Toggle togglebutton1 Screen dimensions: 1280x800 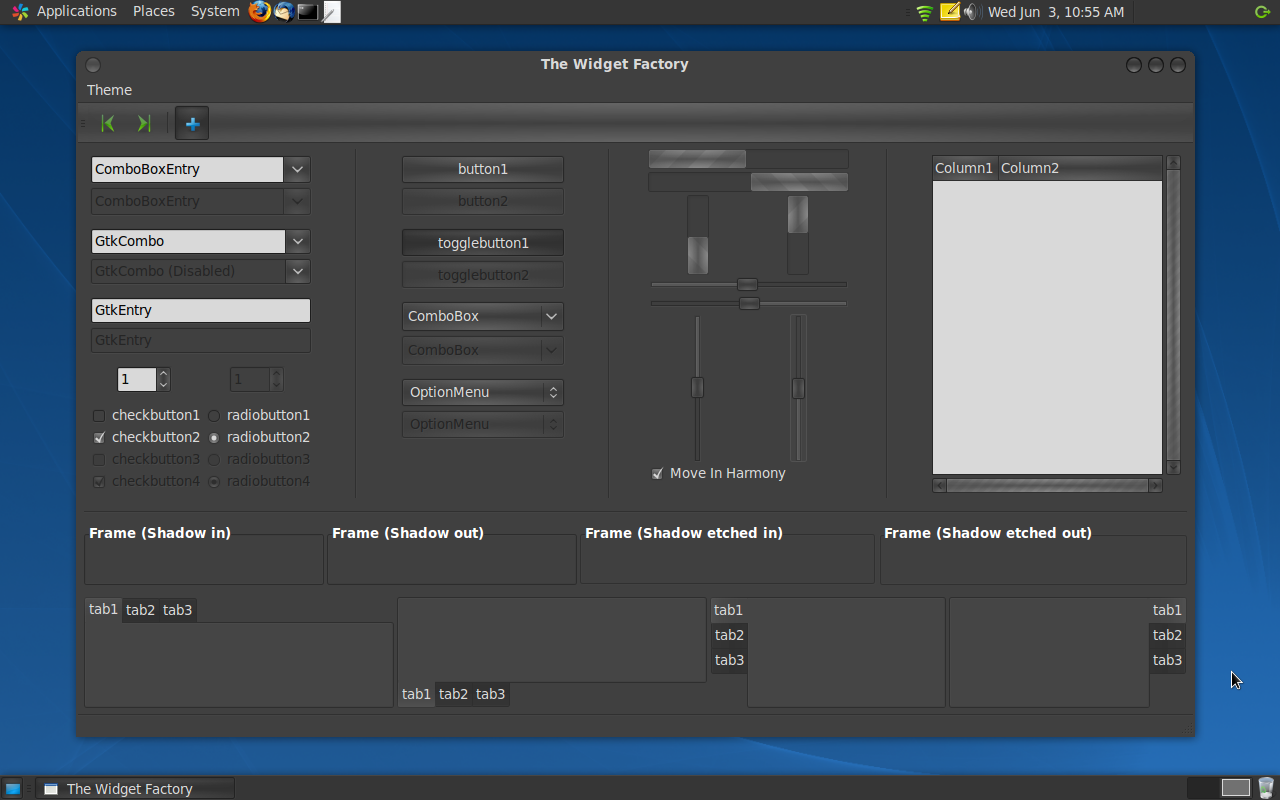483,243
